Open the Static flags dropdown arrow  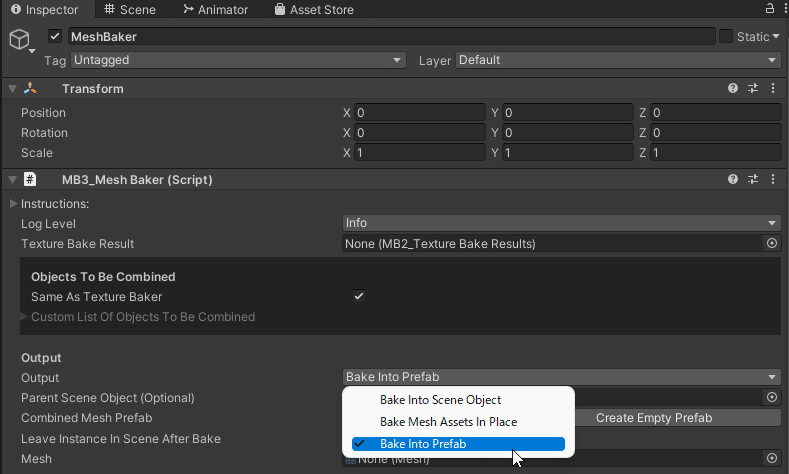tap(775, 36)
